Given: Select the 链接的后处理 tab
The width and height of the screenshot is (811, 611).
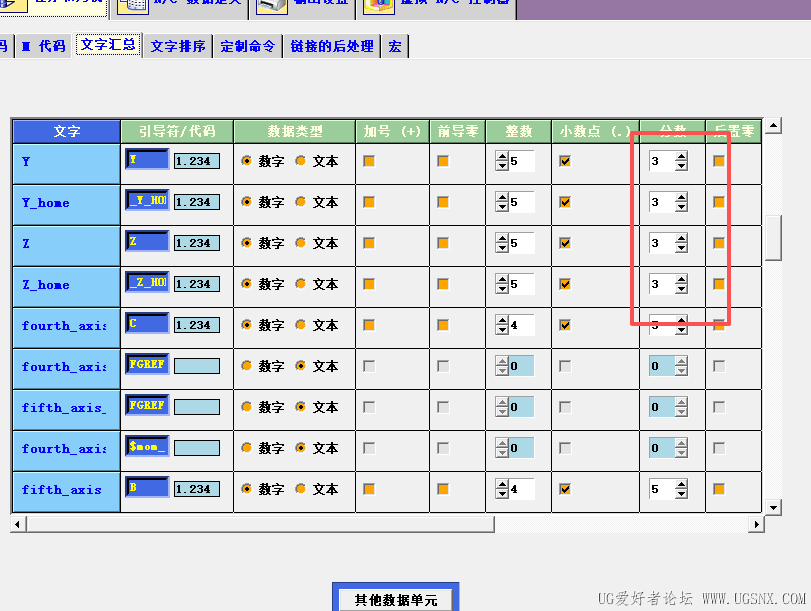Looking at the screenshot, I should (x=332, y=46).
